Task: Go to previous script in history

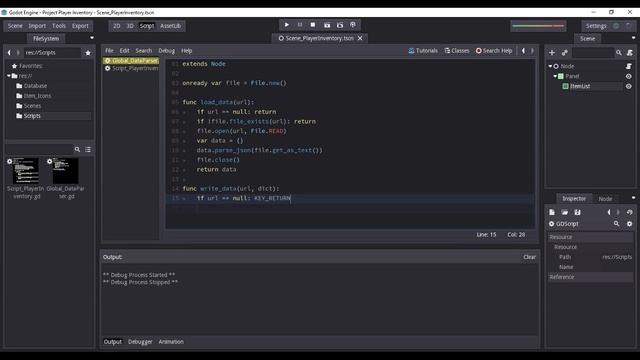Action: pyautogui.click(x=524, y=51)
